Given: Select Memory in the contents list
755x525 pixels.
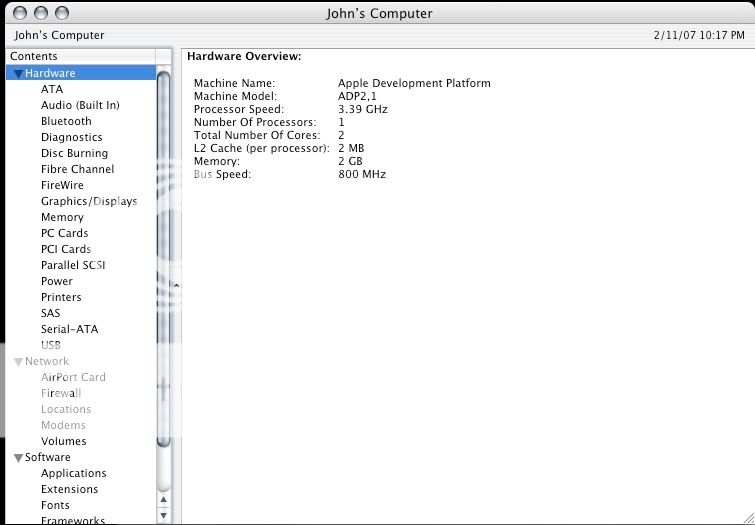Looking at the screenshot, I should (x=62, y=217).
